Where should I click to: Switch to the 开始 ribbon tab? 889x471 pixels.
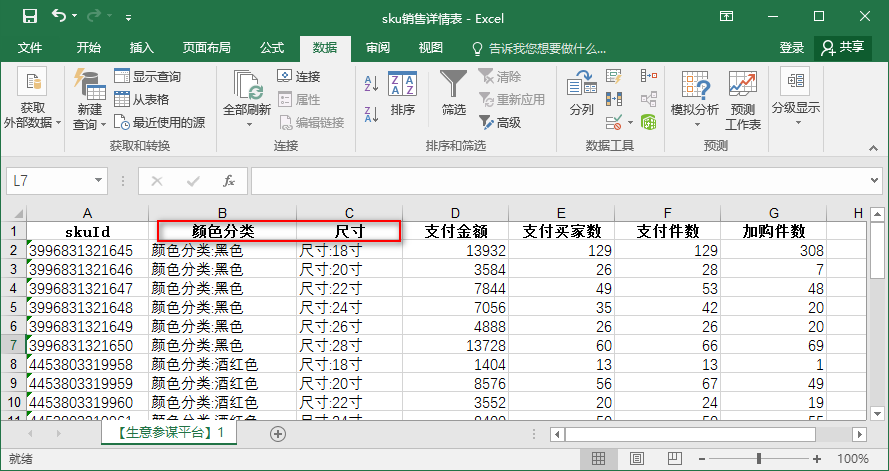88,48
